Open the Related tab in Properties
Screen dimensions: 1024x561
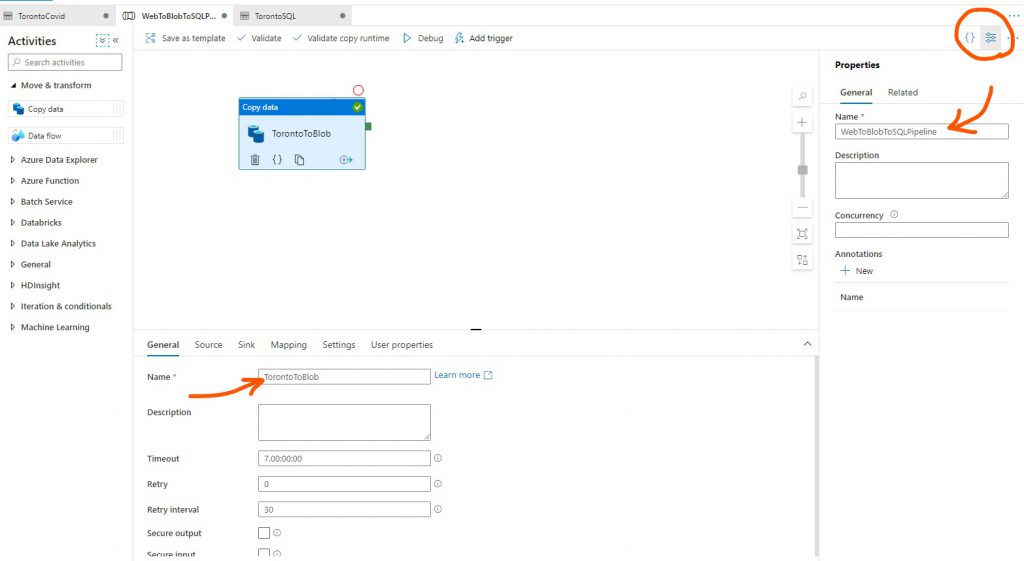(x=902, y=92)
